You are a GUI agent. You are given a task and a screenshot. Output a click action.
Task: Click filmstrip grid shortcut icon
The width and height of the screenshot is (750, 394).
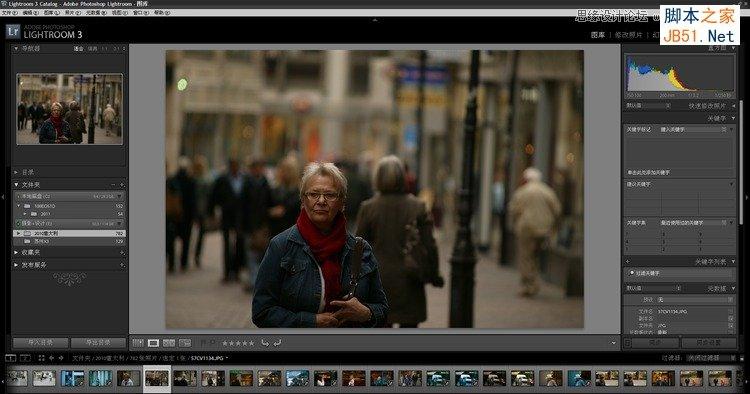(41, 358)
